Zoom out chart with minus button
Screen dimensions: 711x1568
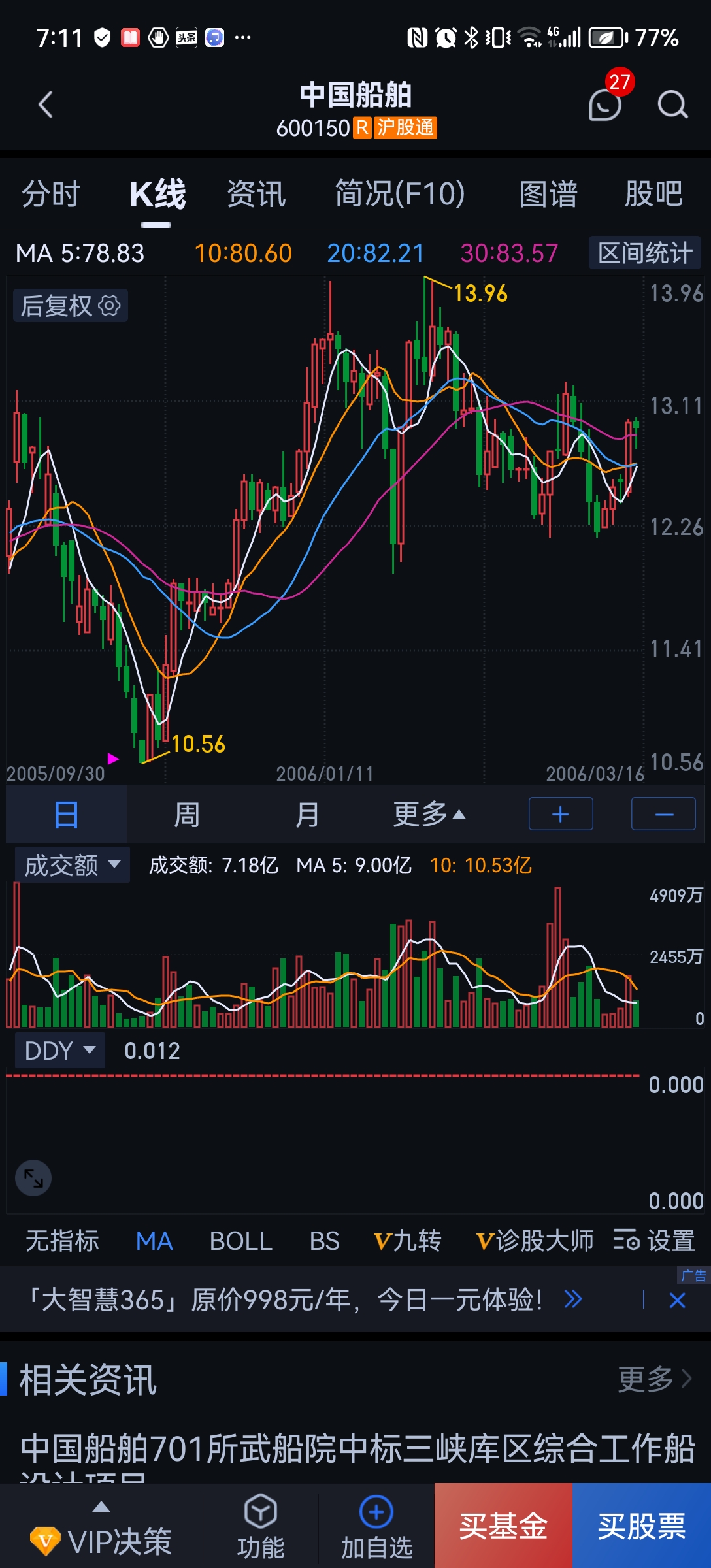point(663,814)
